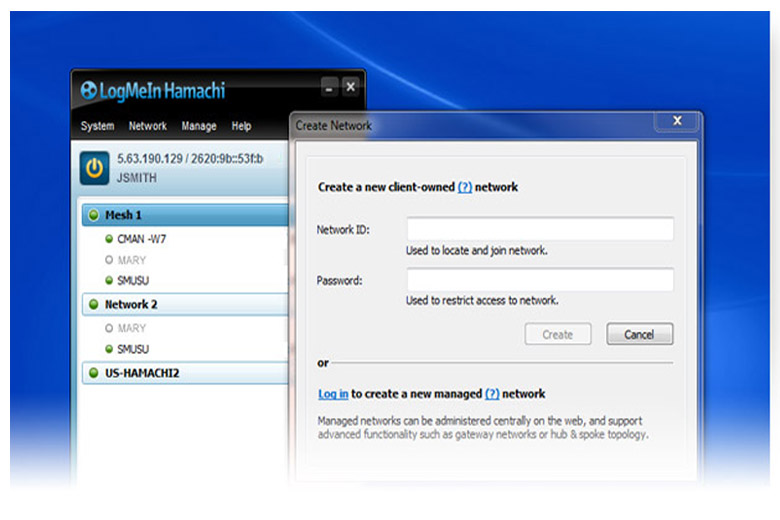
Task: Click the green status dot beside Network 2
Action: click(x=94, y=304)
